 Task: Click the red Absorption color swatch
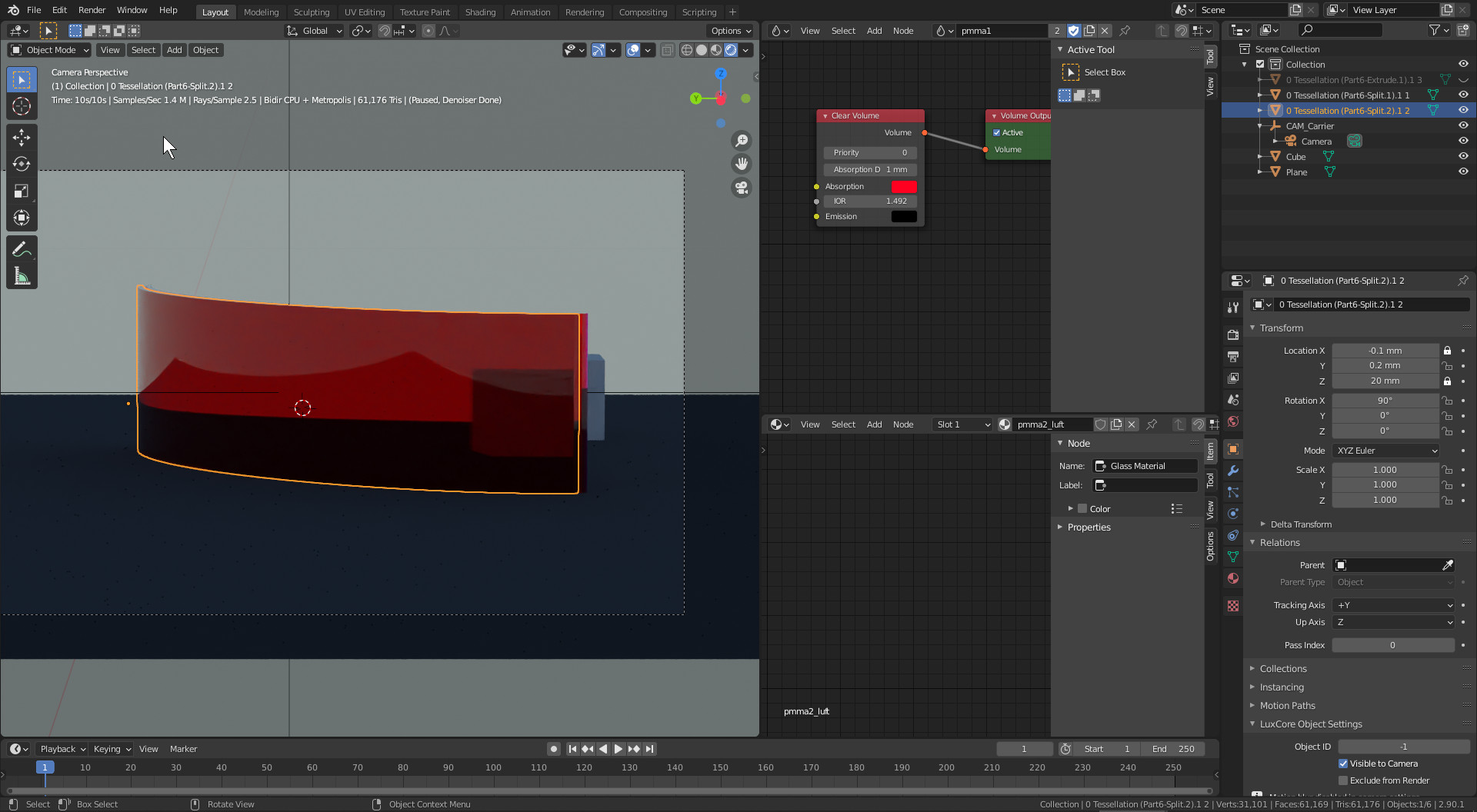pyautogui.click(x=903, y=187)
